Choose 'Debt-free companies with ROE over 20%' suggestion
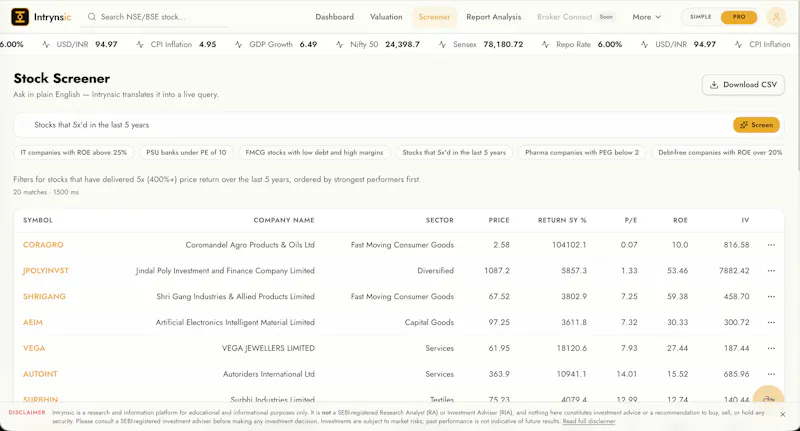This screenshot has height=431, width=800. [720, 153]
